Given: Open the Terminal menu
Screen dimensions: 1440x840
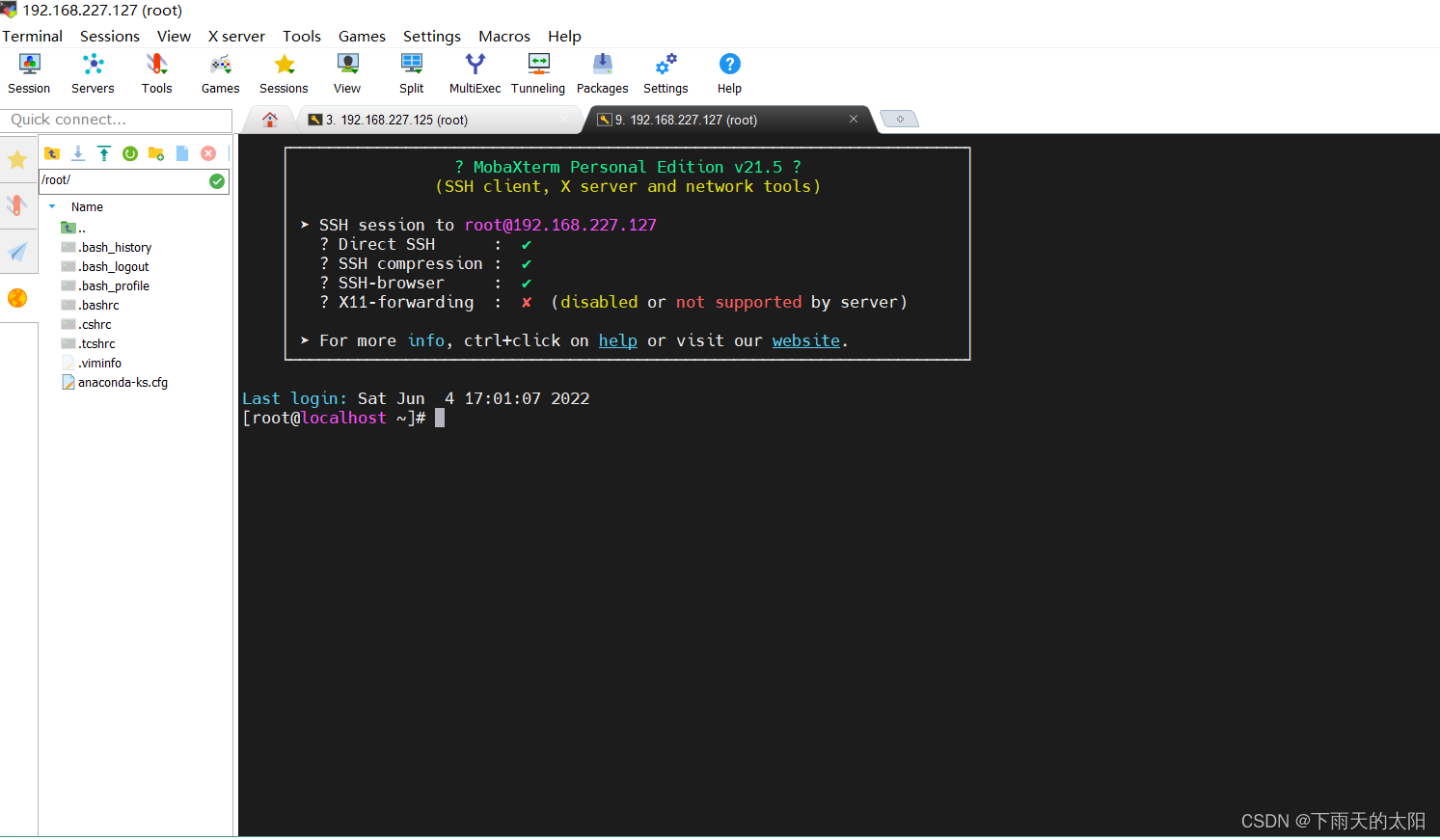Looking at the screenshot, I should point(32,36).
